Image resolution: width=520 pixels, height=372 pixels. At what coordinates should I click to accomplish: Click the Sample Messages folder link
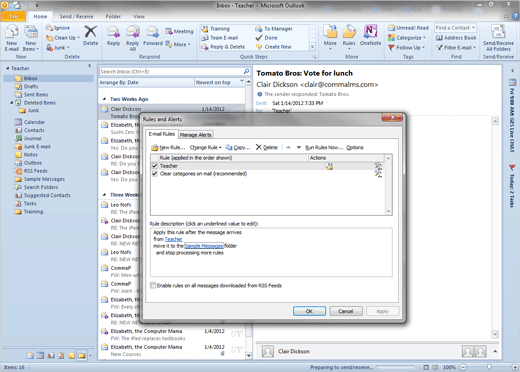point(204,246)
